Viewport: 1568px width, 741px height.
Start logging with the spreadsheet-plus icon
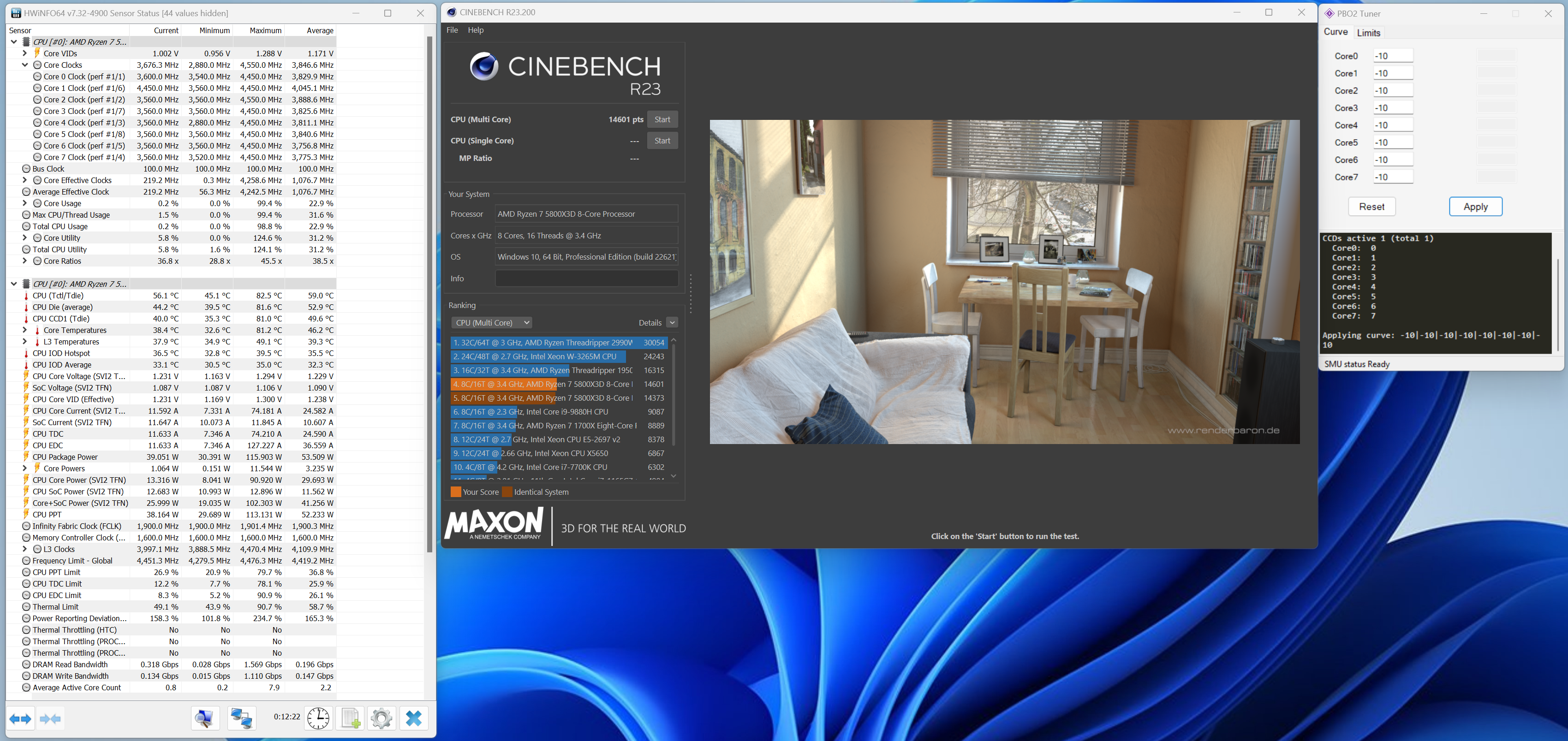pos(350,718)
